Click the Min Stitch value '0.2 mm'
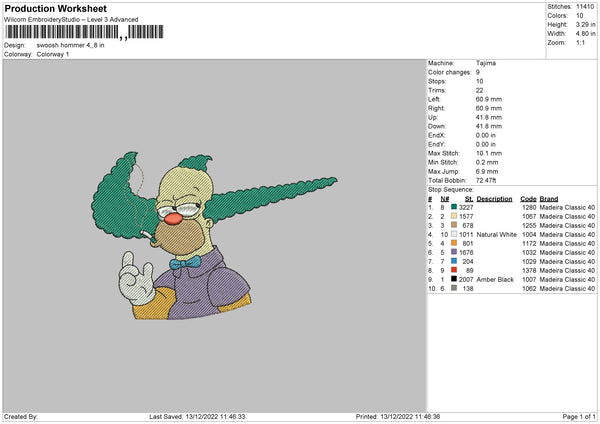Viewport: 600px width, 424px height. (487, 162)
